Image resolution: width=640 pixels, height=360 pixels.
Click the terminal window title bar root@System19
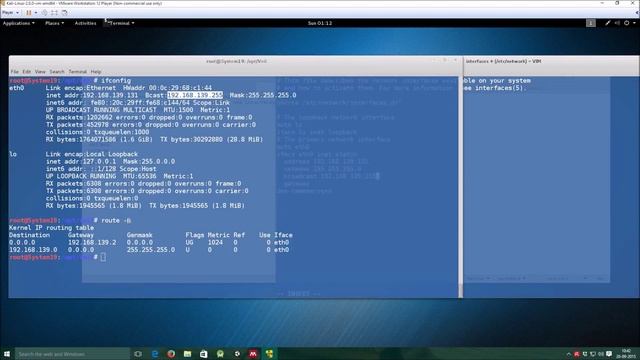[x=236, y=61]
